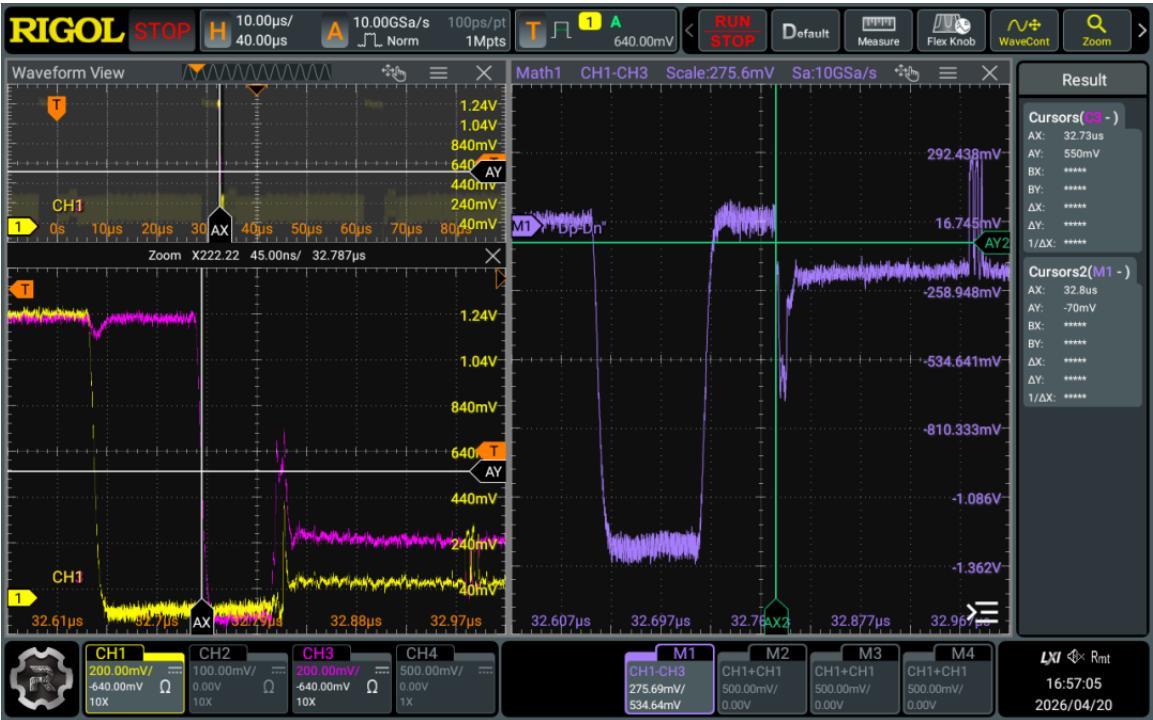Close the Zoom window with its X
The height and width of the screenshot is (720, 1153).
[493, 255]
